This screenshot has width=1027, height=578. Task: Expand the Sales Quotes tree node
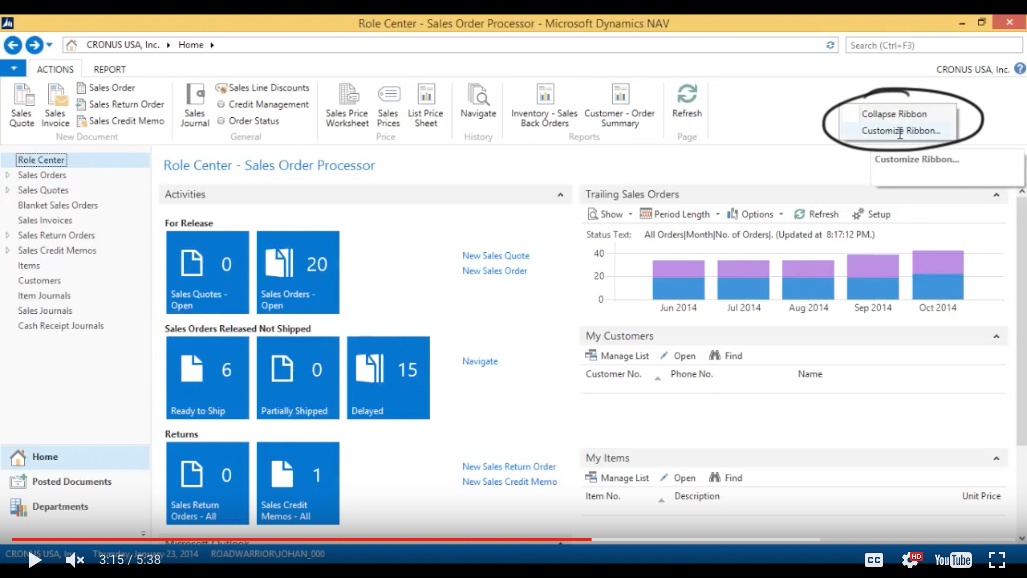tap(8, 190)
